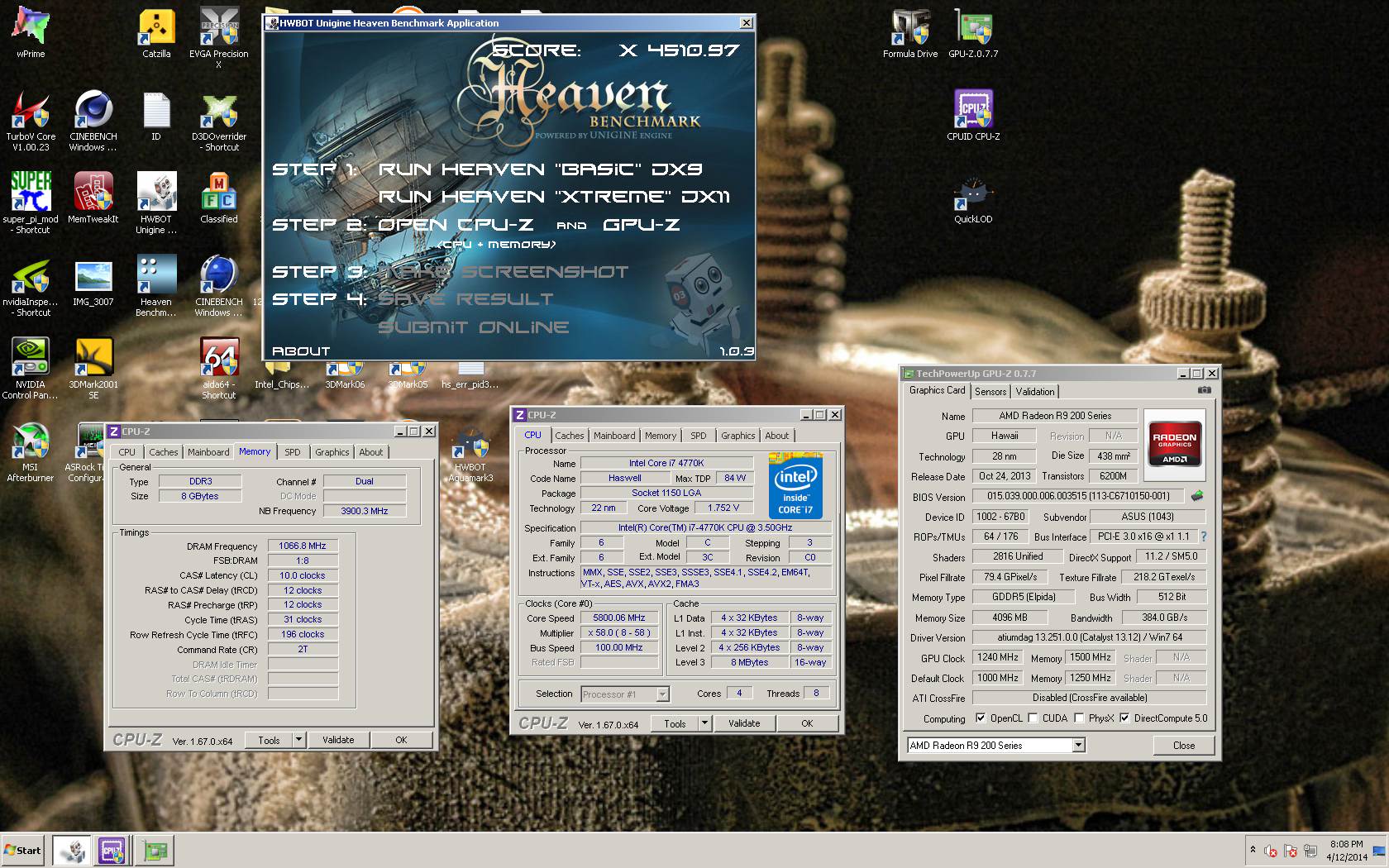Viewport: 1389px width, 868px height.
Task: Click the taskbar clock
Action: (1346, 851)
